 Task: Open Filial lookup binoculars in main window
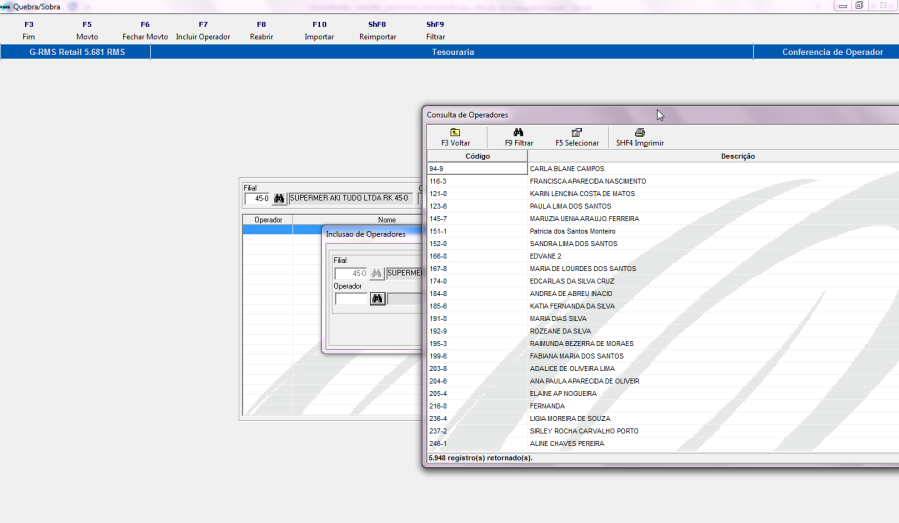pyautogui.click(x=279, y=198)
